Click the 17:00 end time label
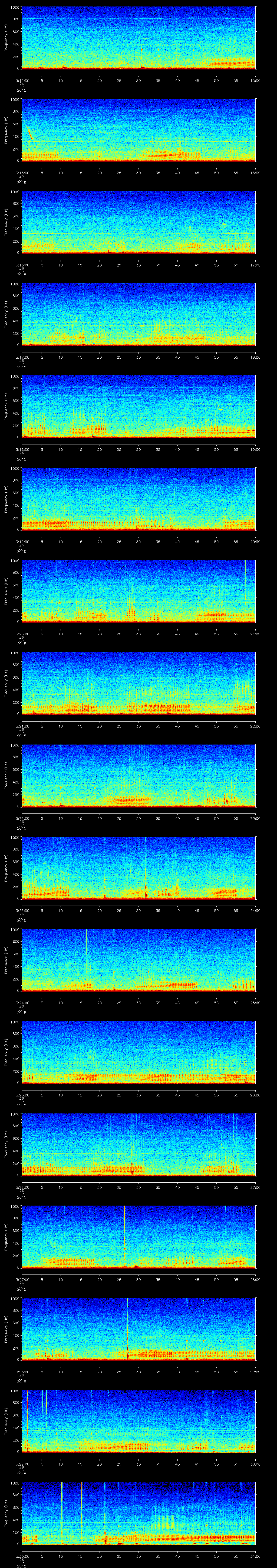Viewport: 277px width, 1568px height. [256, 265]
